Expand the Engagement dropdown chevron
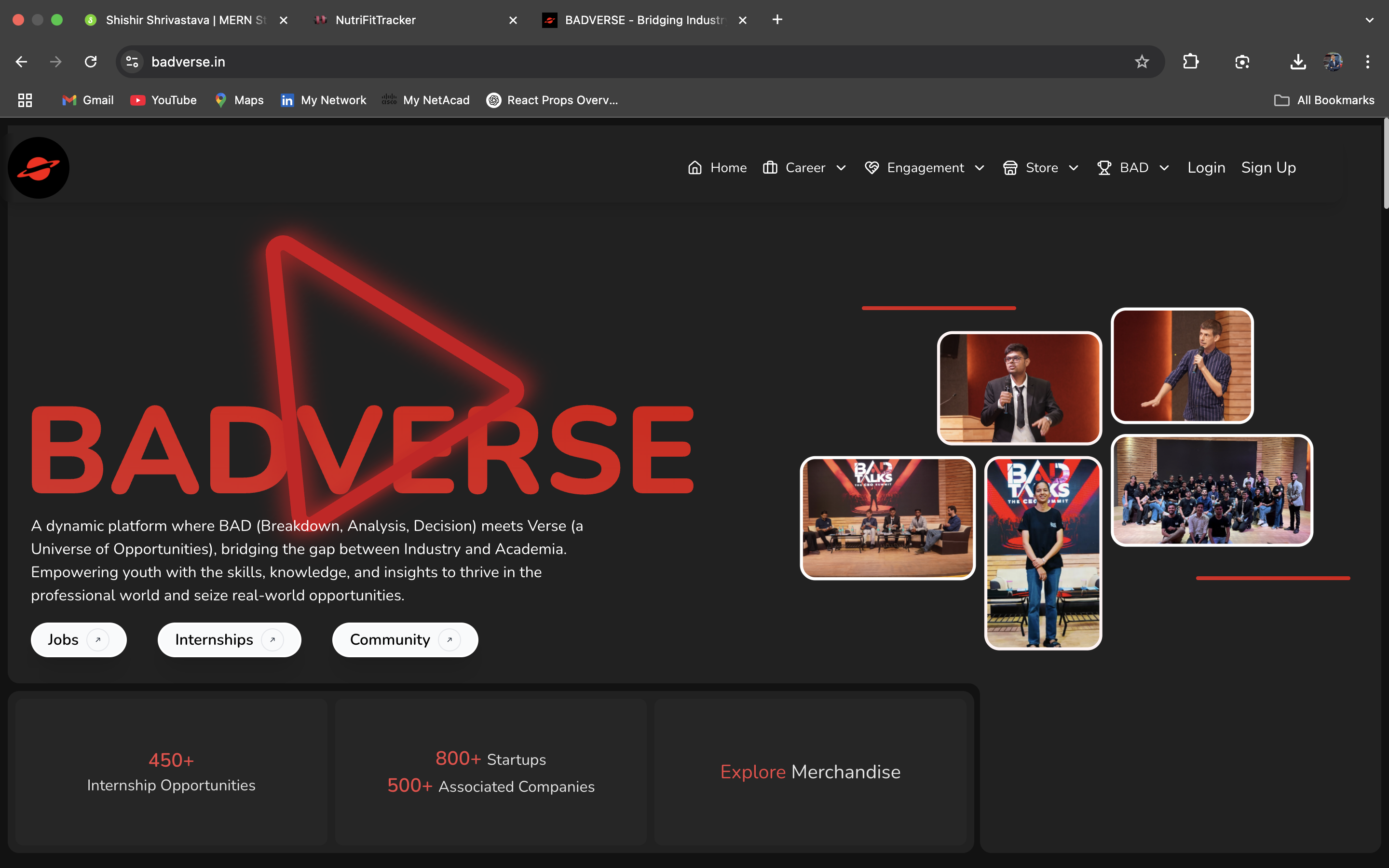Screen dimensions: 1389x868 [980, 168]
